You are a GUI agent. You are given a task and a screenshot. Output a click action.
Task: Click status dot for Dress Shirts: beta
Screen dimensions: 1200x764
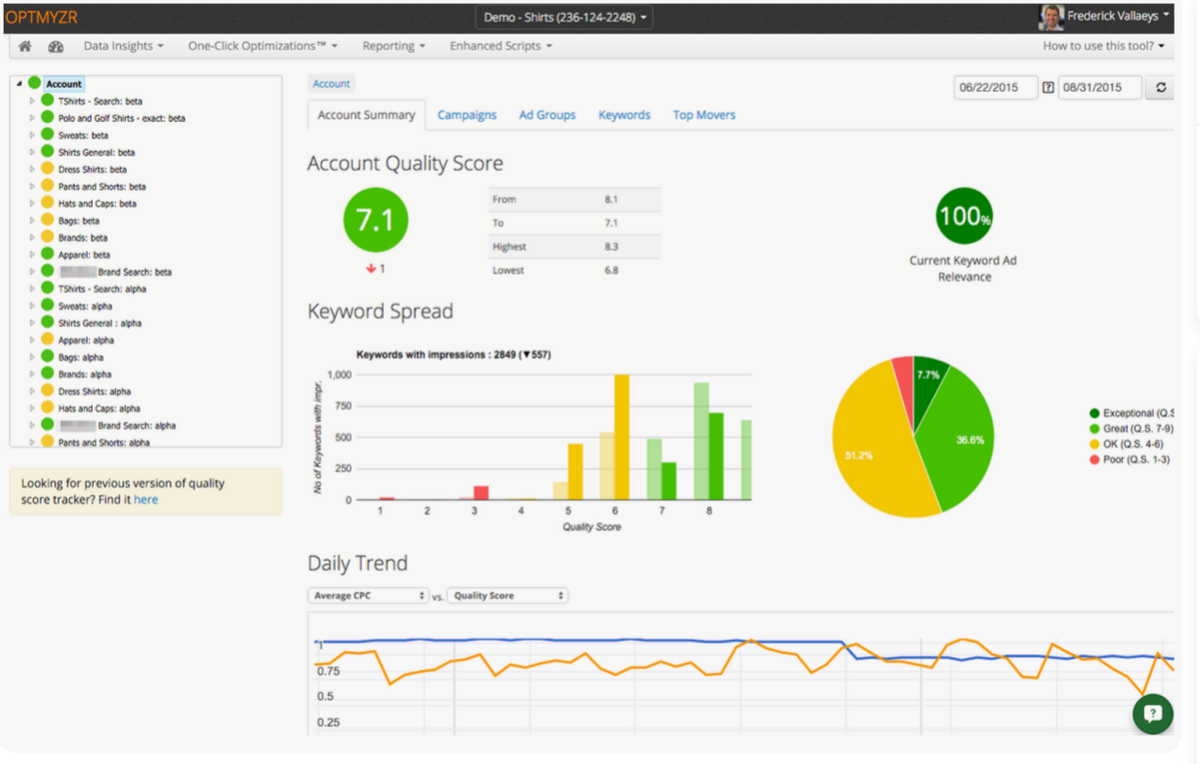[x=47, y=169]
